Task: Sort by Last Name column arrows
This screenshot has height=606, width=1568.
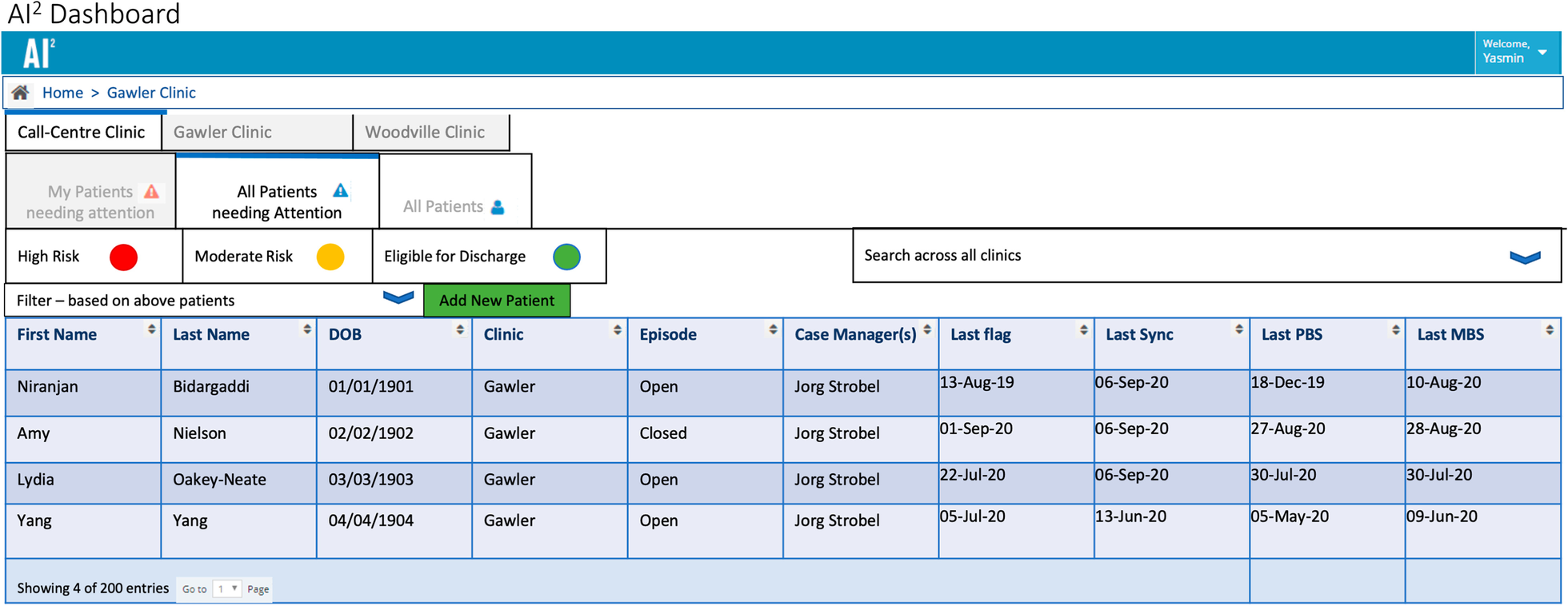Action: pos(307,329)
